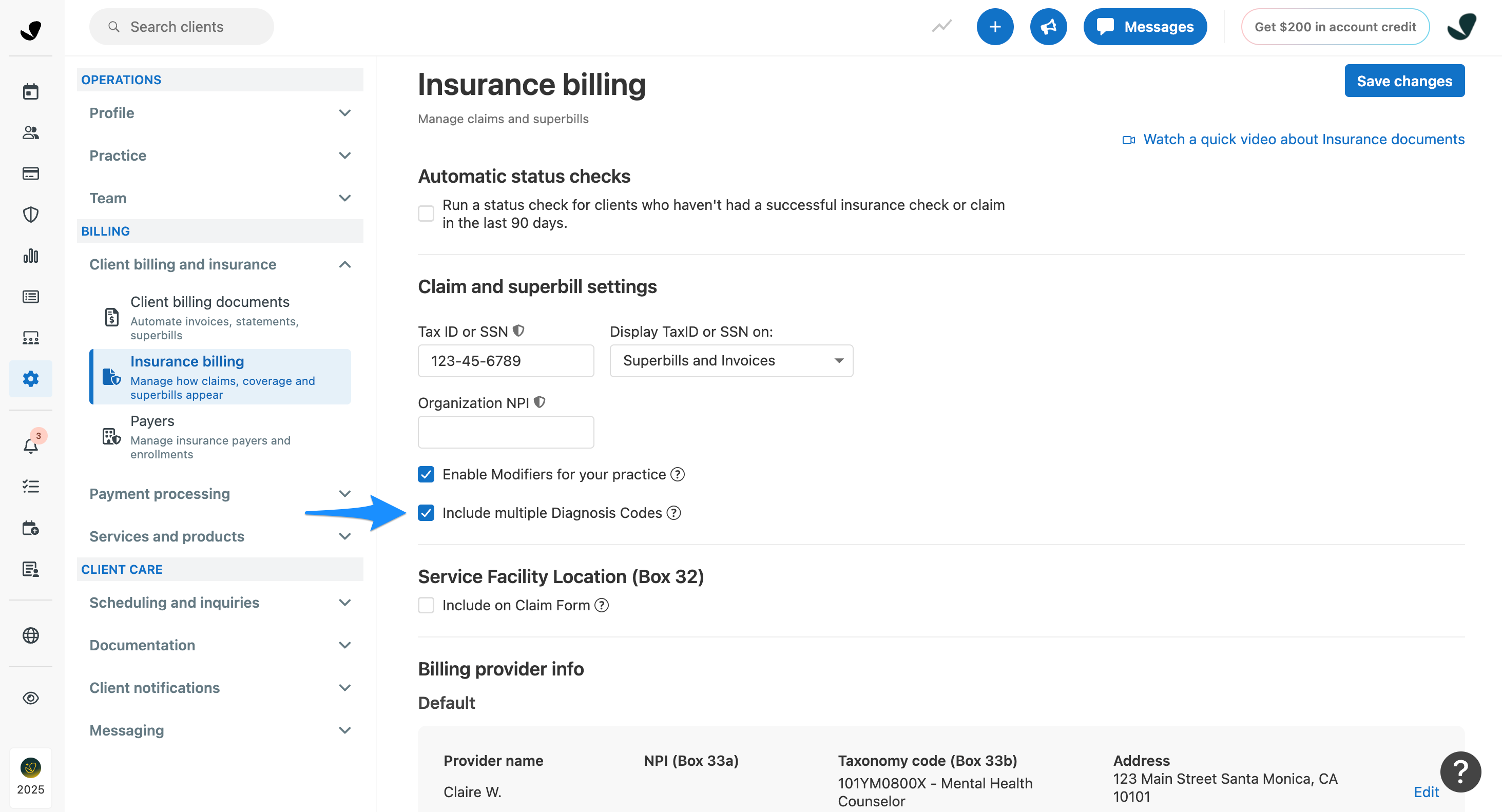
Task: Click help icon beside Include on Claim Form
Action: point(601,605)
